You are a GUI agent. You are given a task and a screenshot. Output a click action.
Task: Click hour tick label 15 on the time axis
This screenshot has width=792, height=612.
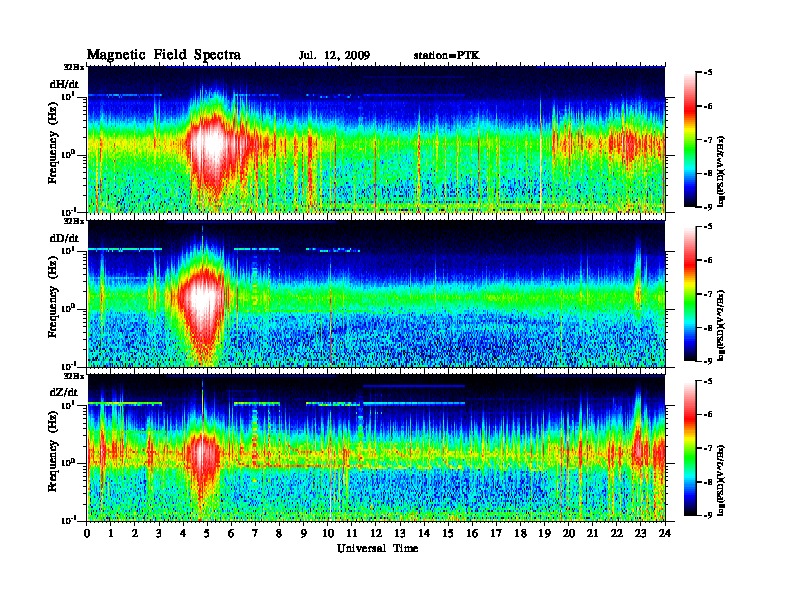tap(448, 533)
